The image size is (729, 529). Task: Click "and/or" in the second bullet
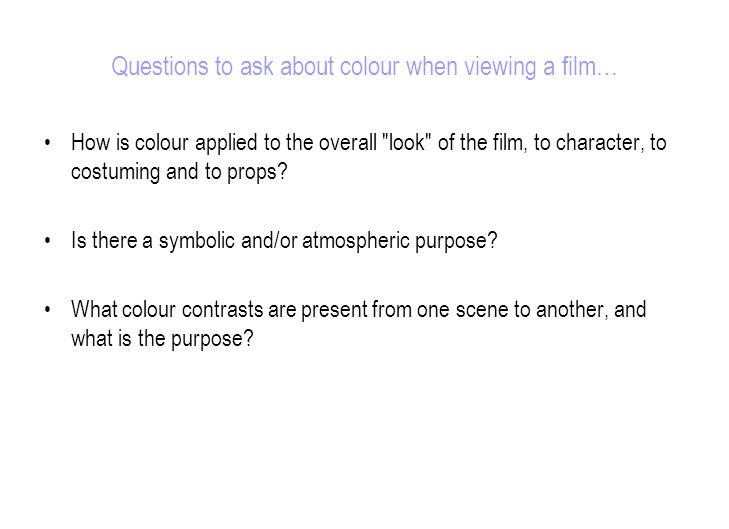(269, 241)
